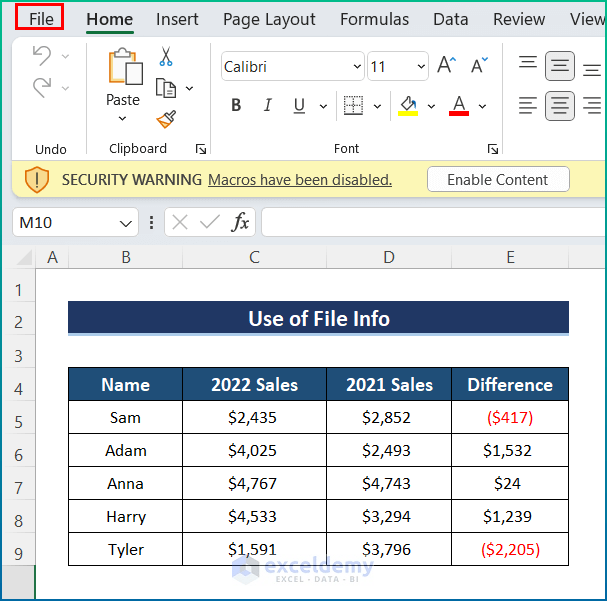Switch to the Home tab
Image resolution: width=607 pixels, height=601 pixels.
[110, 19]
